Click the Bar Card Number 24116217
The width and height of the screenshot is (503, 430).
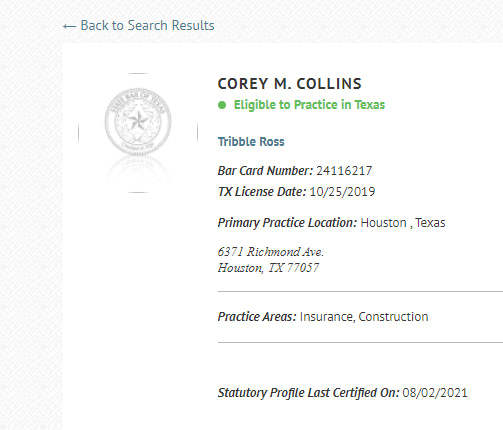pyautogui.click(x=344, y=171)
